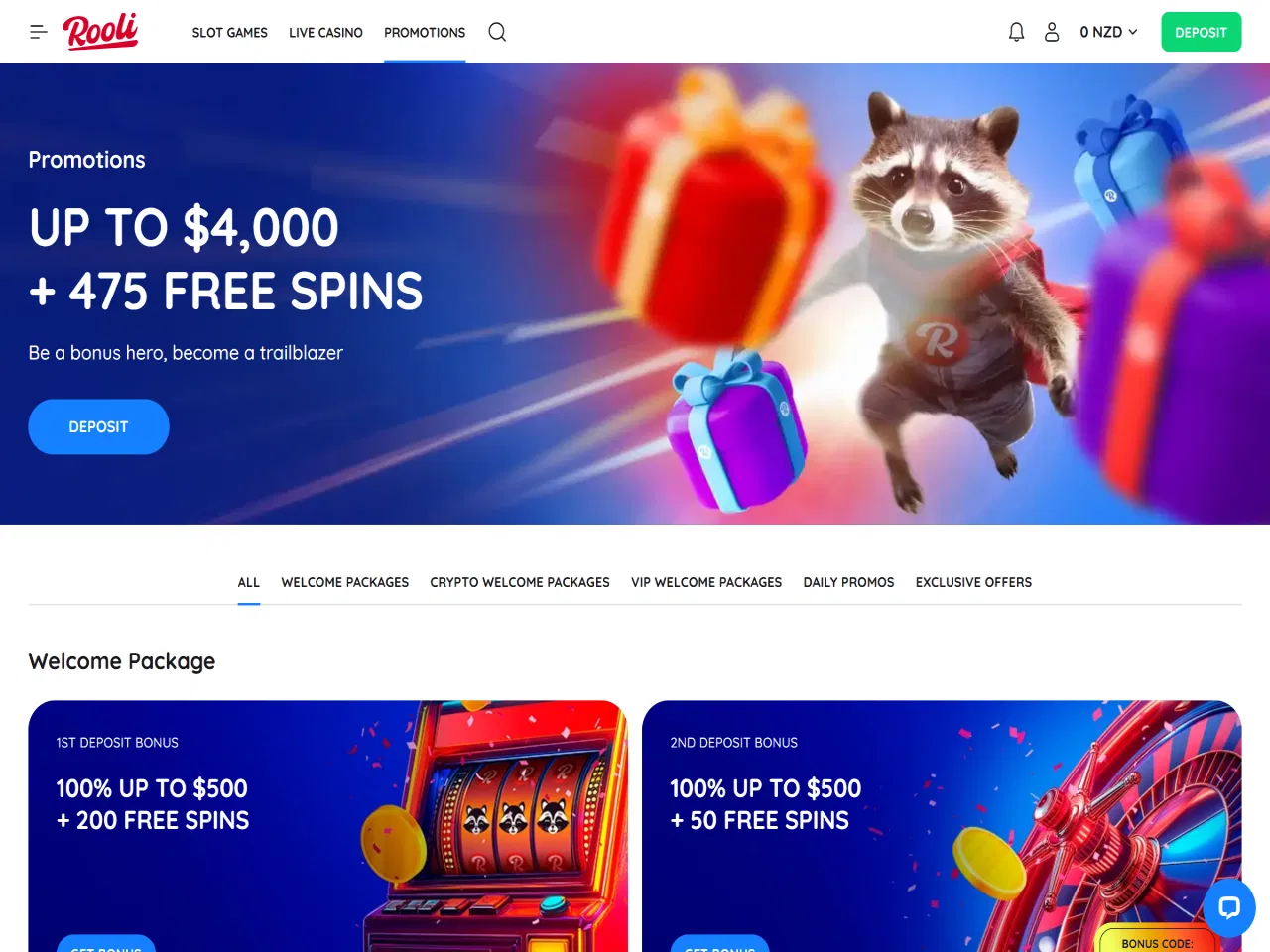Switch to Daily Promos tab
This screenshot has width=1270, height=952.
(x=848, y=582)
